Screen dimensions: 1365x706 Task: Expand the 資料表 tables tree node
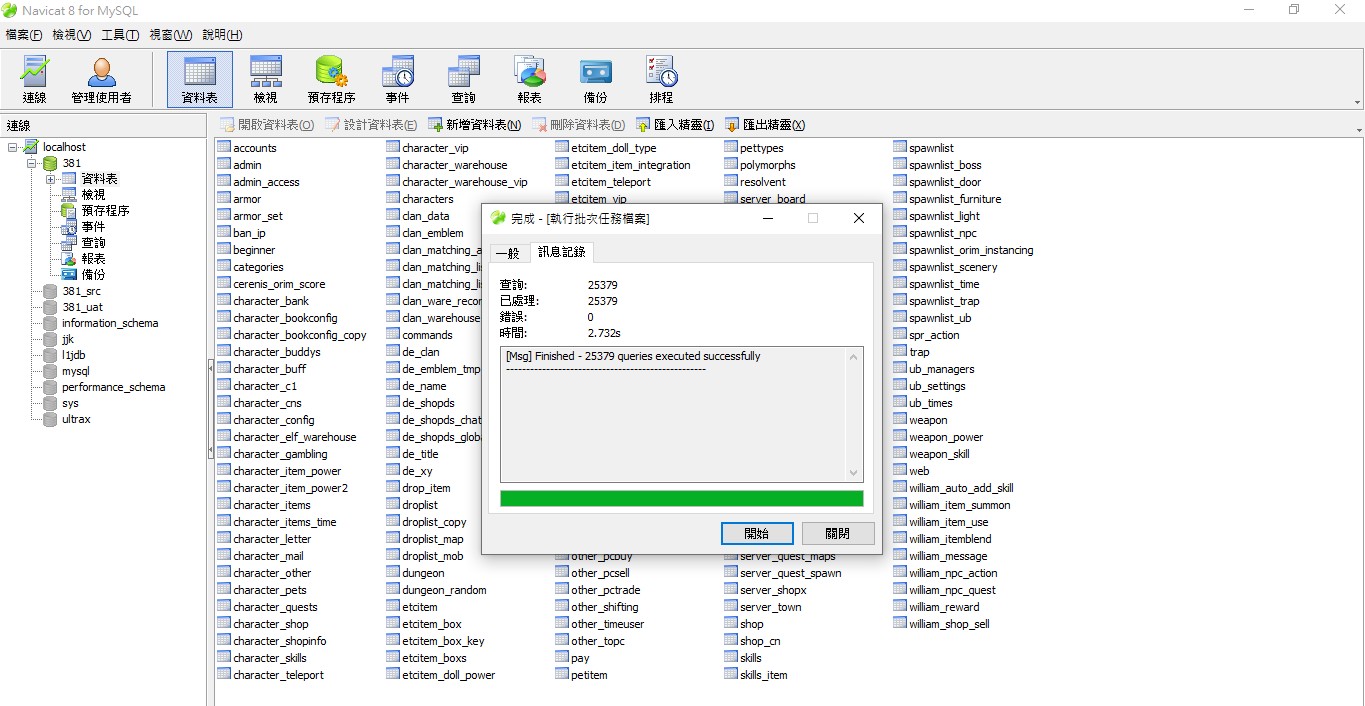pyautogui.click(x=50, y=178)
